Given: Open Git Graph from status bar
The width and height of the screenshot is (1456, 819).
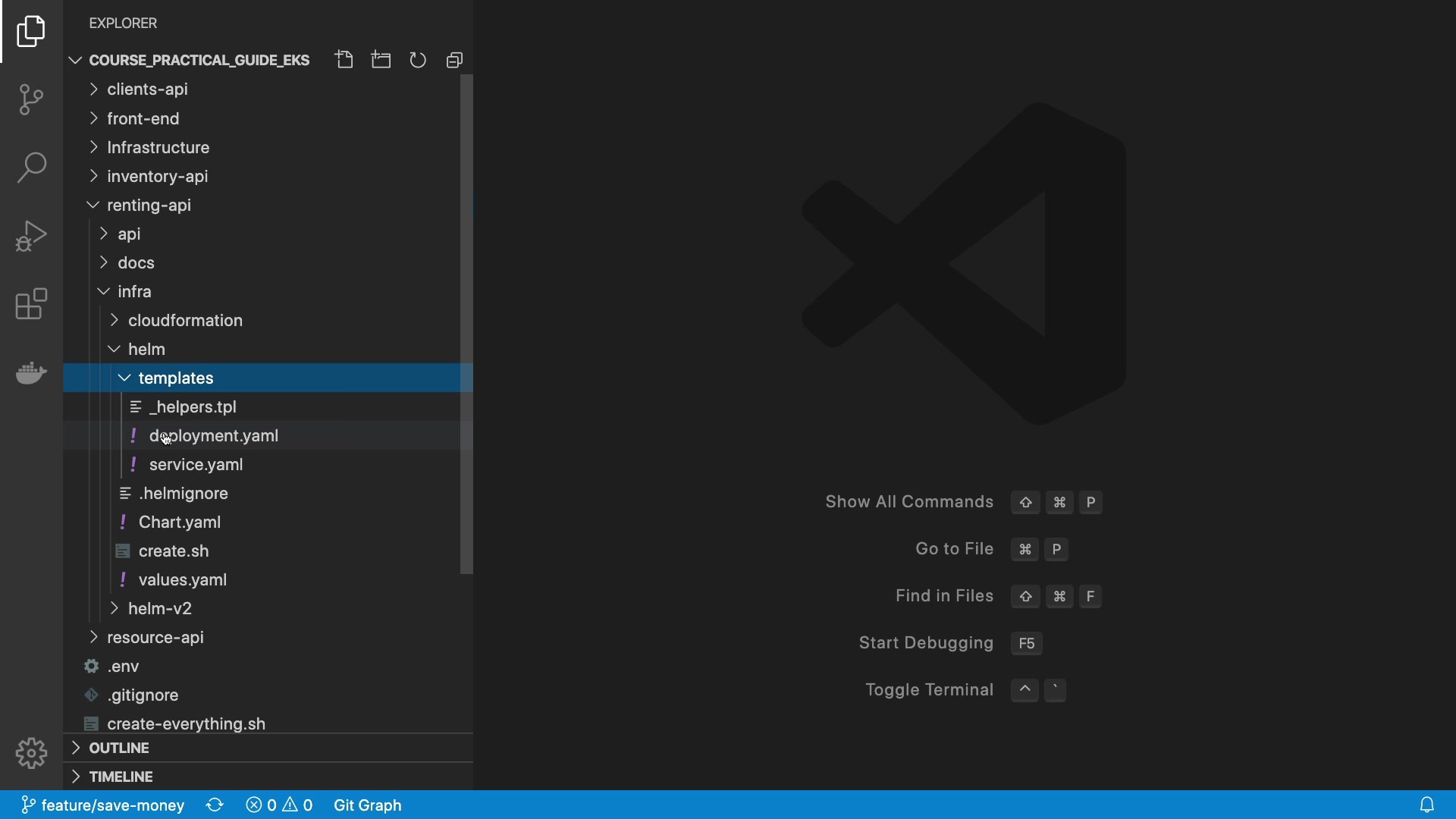Looking at the screenshot, I should click(x=367, y=805).
